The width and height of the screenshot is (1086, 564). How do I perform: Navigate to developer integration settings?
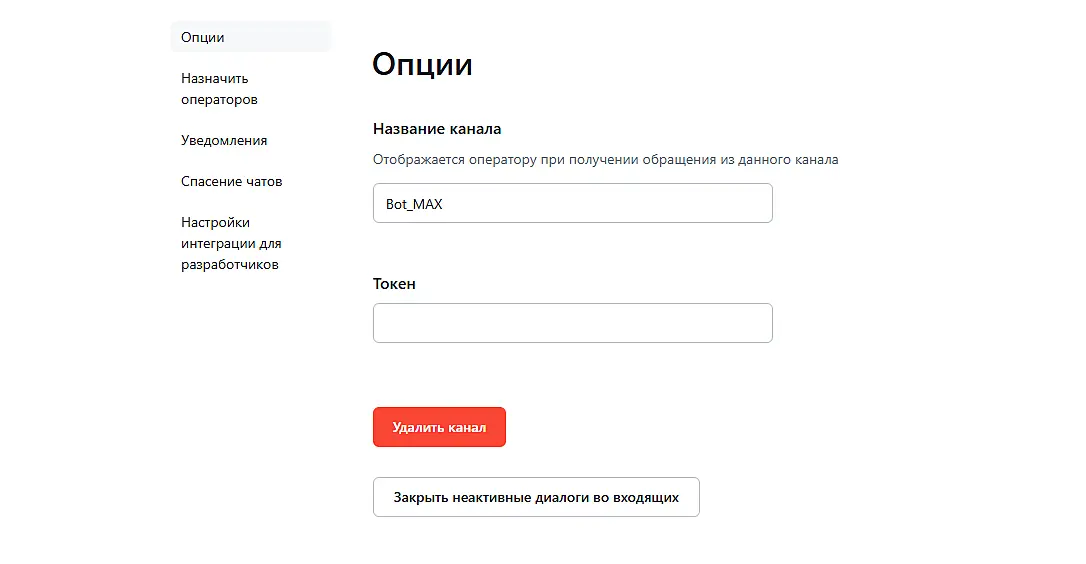click(231, 243)
